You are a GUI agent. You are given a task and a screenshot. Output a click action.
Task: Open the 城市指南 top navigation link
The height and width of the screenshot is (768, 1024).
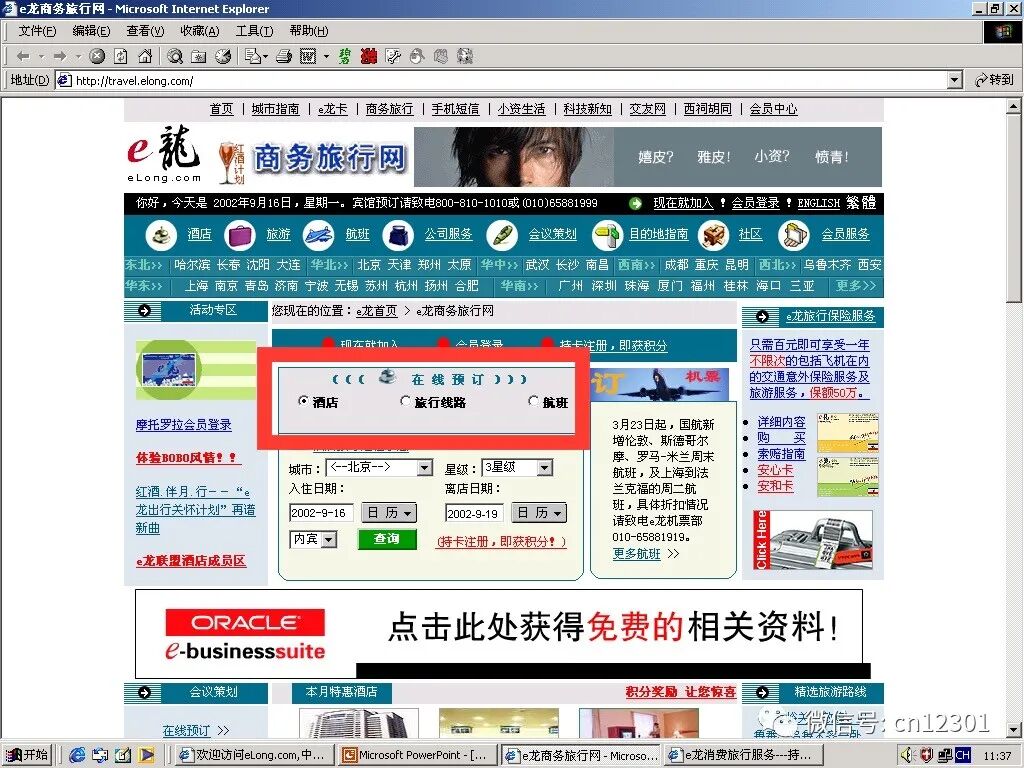click(x=276, y=109)
